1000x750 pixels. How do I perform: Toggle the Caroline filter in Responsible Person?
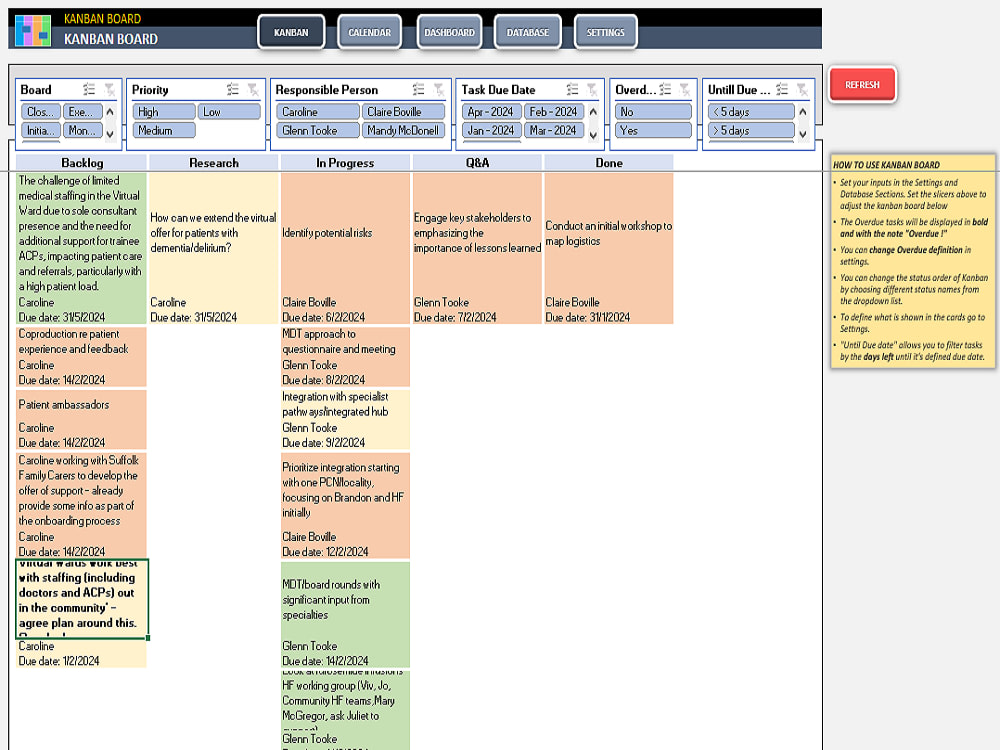pos(317,111)
